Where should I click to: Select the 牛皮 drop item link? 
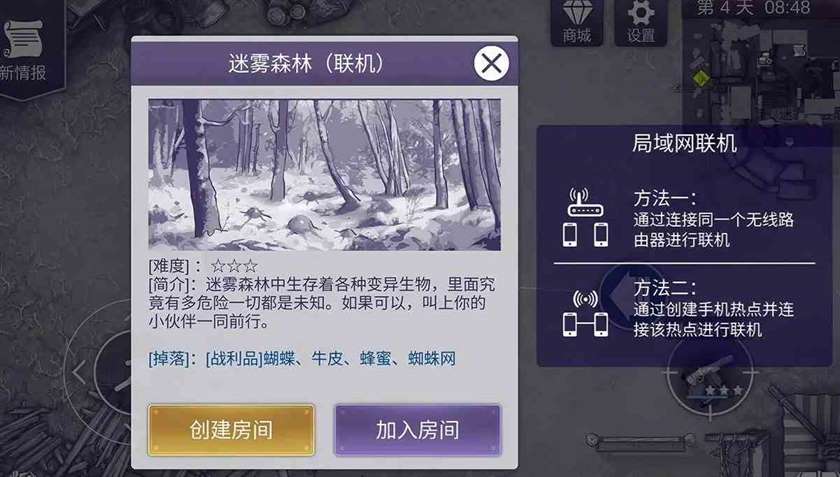point(327,359)
